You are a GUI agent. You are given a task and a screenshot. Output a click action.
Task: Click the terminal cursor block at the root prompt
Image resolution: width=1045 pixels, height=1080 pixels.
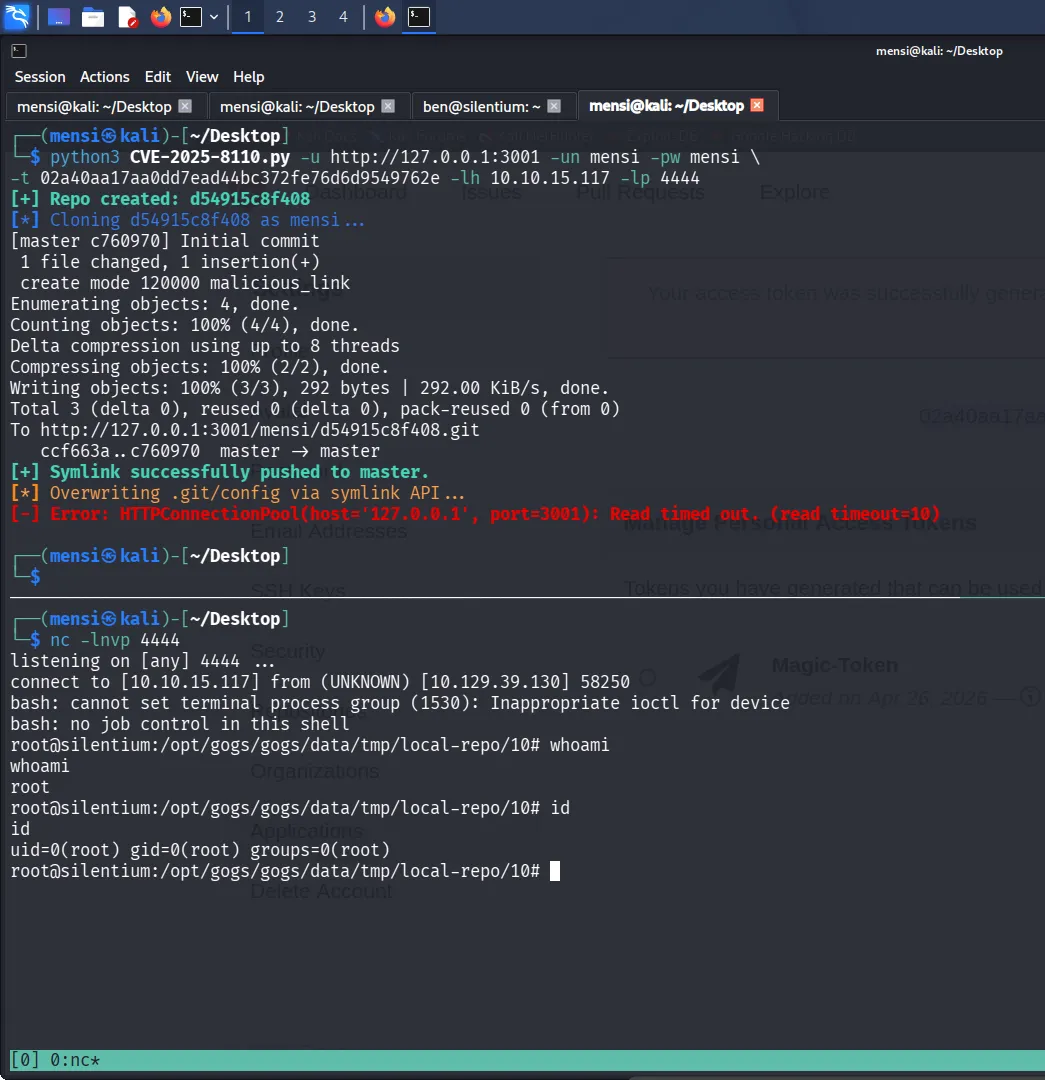(555, 871)
